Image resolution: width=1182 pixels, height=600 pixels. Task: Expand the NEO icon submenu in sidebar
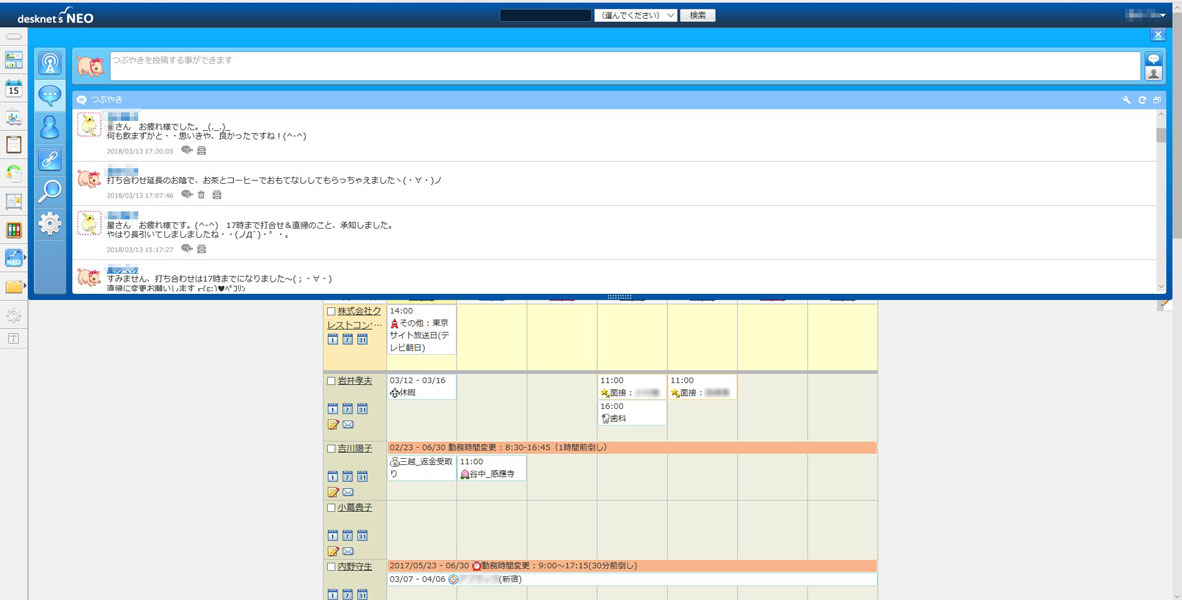(14, 258)
